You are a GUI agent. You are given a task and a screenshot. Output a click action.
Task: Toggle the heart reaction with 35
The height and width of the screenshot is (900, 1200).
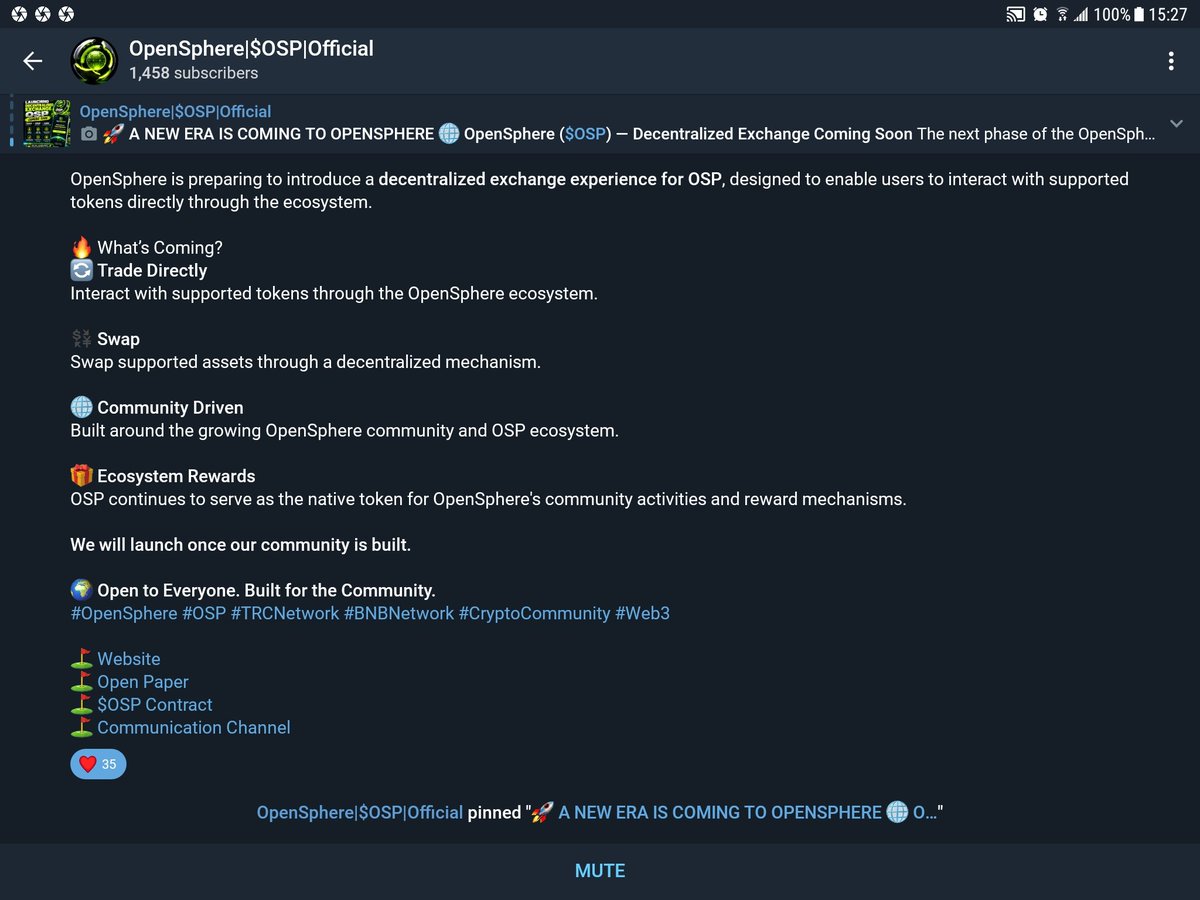point(98,764)
